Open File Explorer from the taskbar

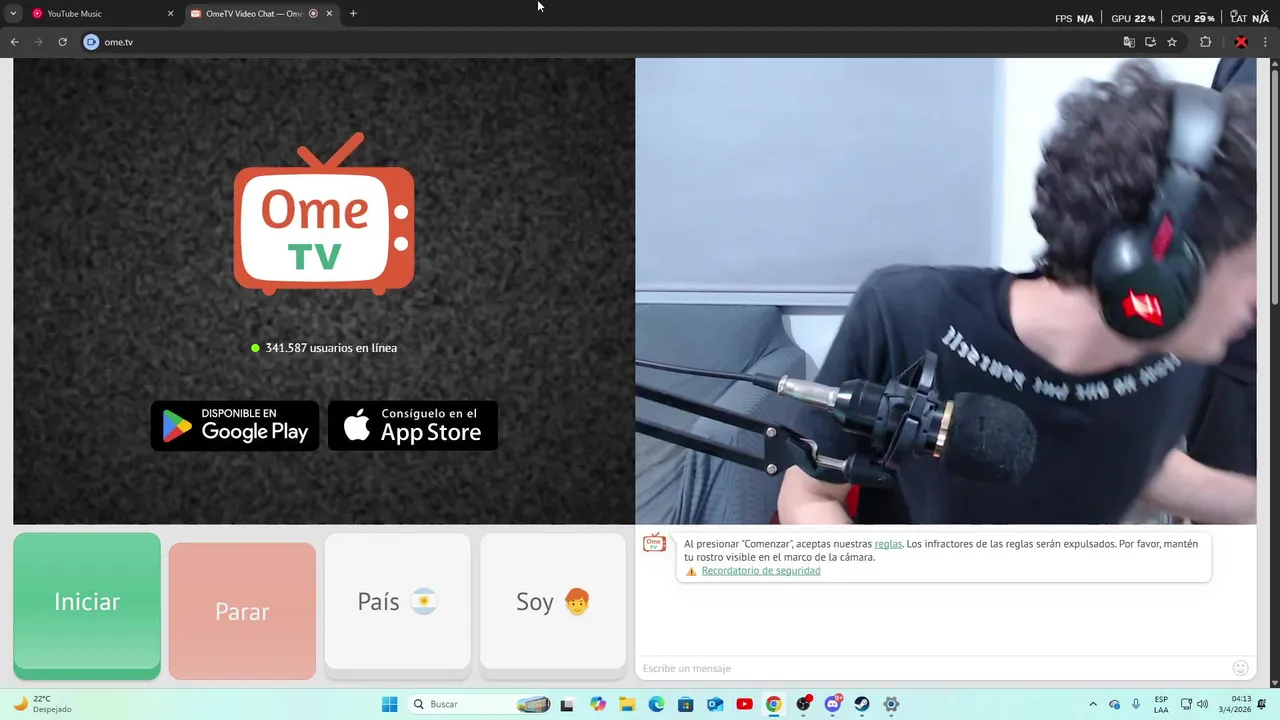click(627, 704)
